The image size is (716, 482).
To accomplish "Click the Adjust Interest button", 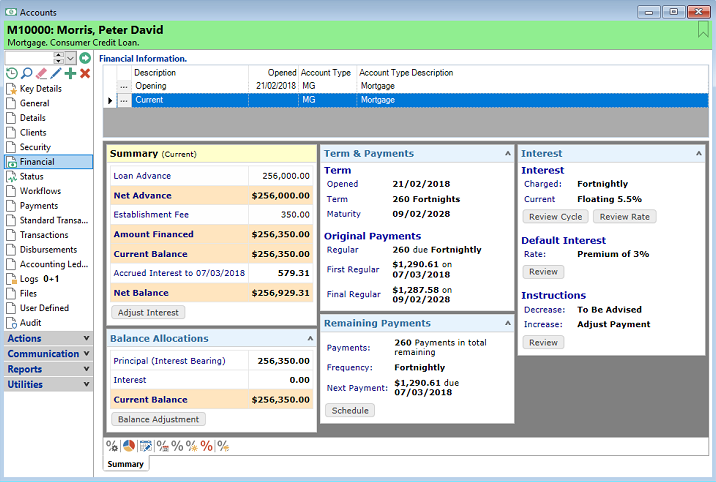I will pos(148,312).
